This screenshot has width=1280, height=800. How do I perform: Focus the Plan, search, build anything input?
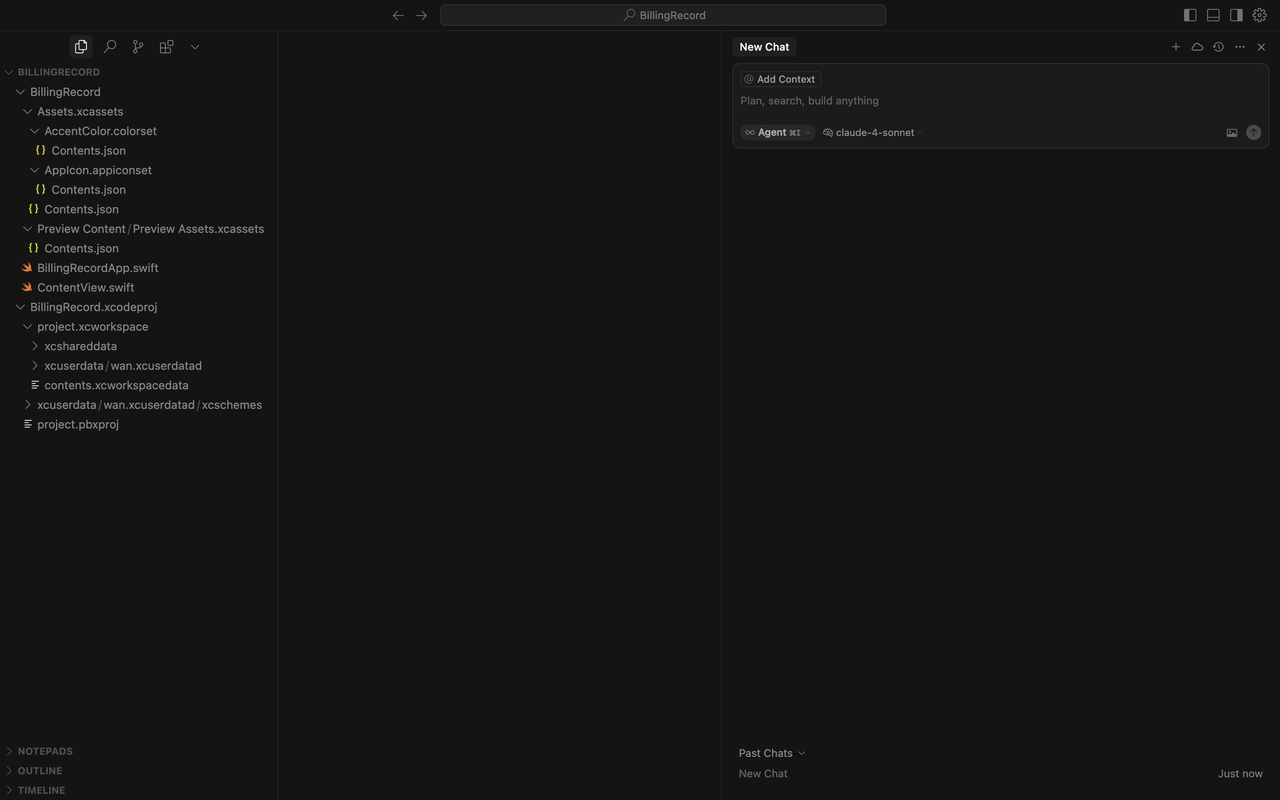1000,101
